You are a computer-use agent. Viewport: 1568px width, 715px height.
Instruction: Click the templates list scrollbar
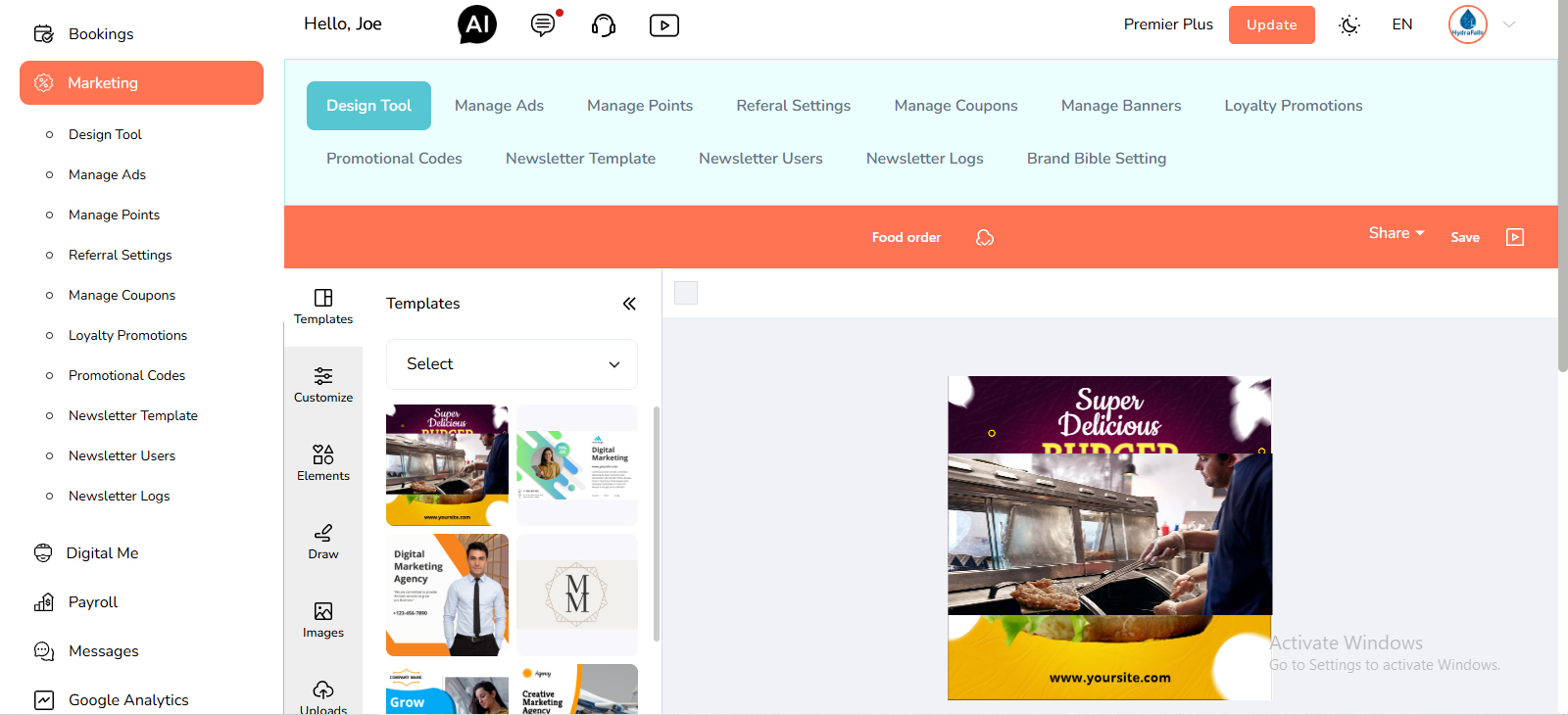(656, 524)
